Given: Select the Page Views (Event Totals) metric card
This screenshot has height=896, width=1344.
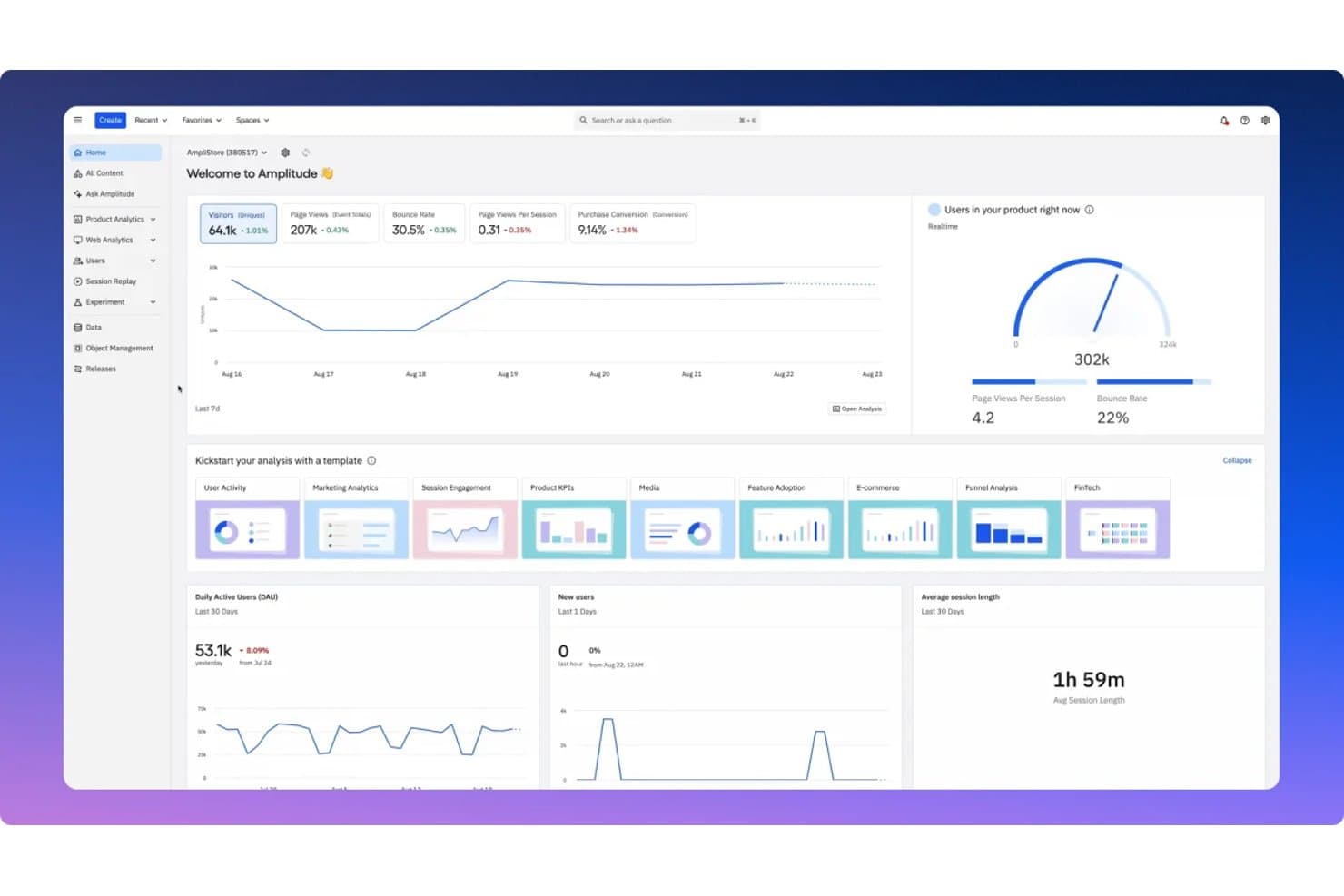Looking at the screenshot, I should tap(331, 223).
